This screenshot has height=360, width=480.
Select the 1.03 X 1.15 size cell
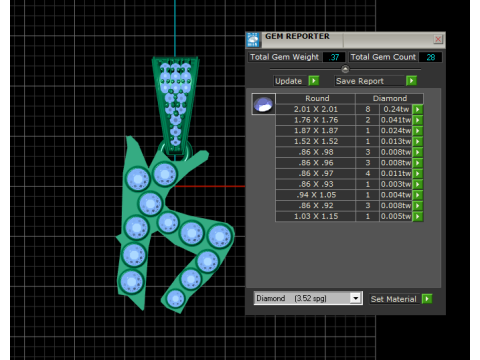click(316, 216)
